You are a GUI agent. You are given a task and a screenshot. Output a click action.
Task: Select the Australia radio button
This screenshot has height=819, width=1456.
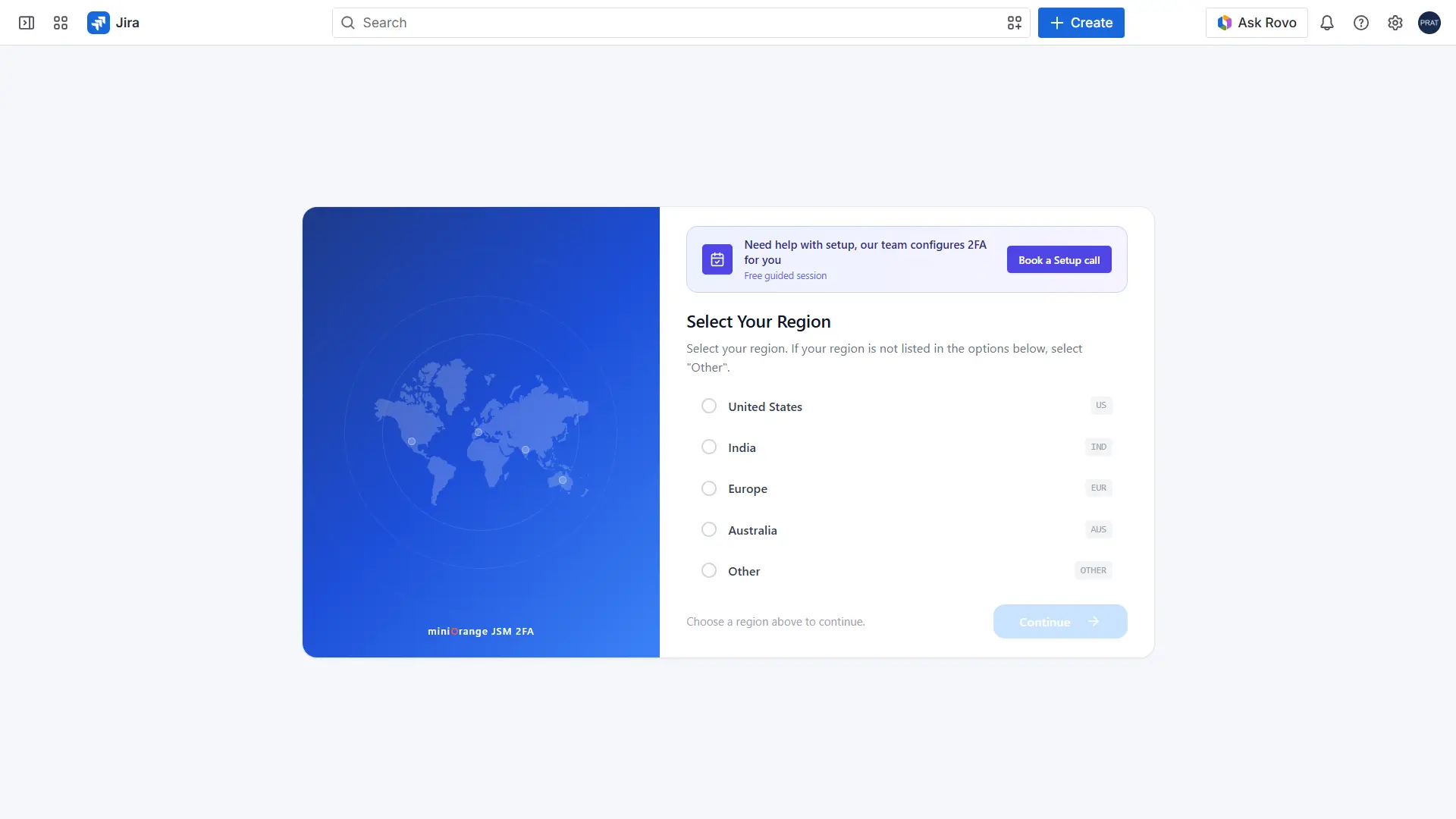coord(709,529)
